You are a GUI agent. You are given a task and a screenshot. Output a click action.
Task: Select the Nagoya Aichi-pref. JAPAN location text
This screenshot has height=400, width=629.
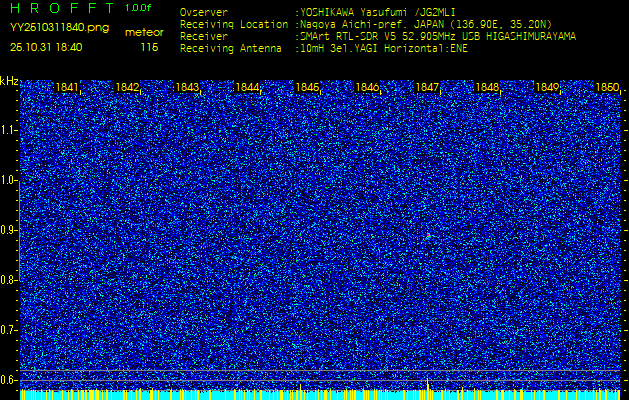point(423,24)
